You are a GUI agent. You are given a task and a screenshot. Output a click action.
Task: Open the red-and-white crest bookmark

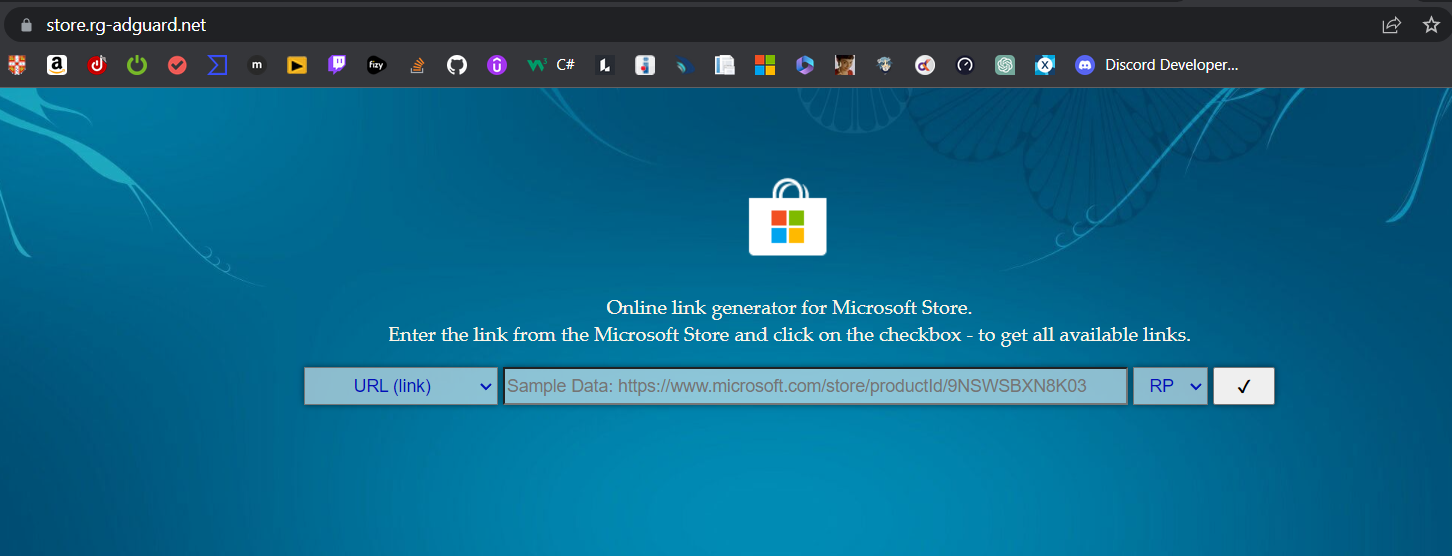tap(17, 65)
